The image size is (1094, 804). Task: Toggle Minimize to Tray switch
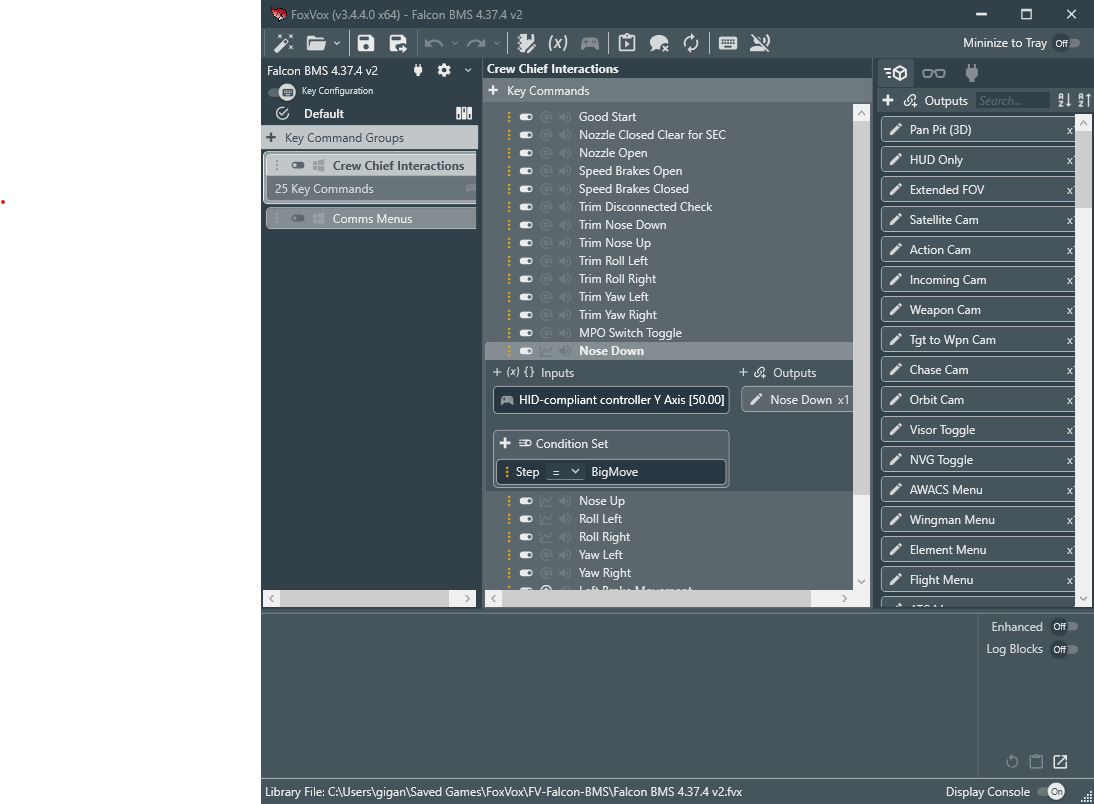(x=1067, y=43)
